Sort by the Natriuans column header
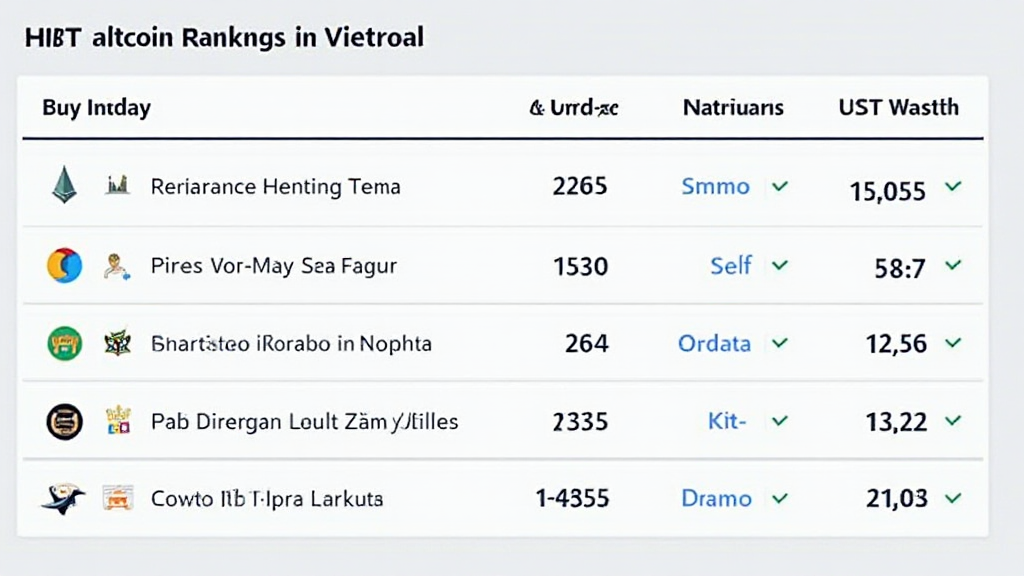Image resolution: width=1024 pixels, height=576 pixels. (x=733, y=107)
